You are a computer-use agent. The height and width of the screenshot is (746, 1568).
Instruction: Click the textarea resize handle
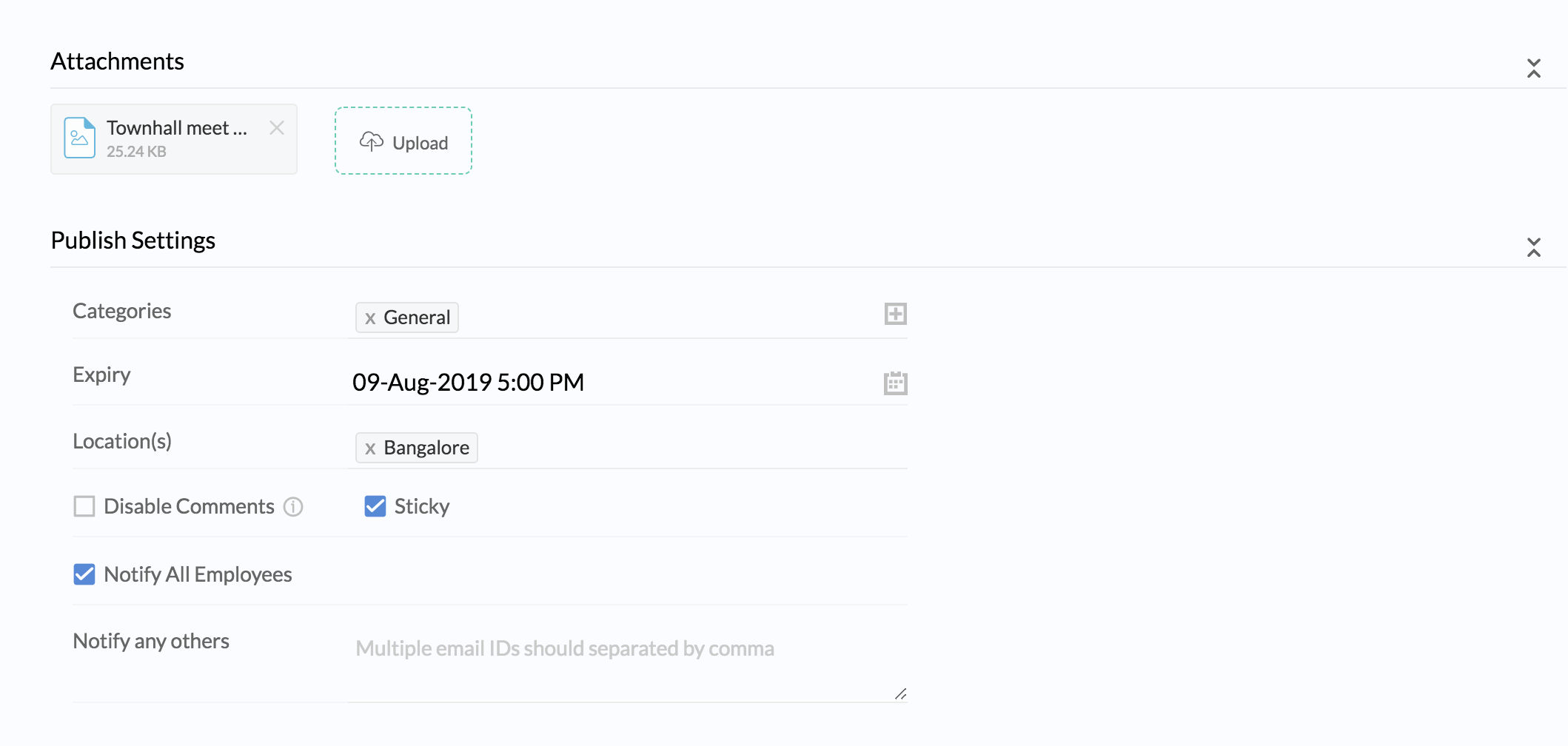pos(900,694)
